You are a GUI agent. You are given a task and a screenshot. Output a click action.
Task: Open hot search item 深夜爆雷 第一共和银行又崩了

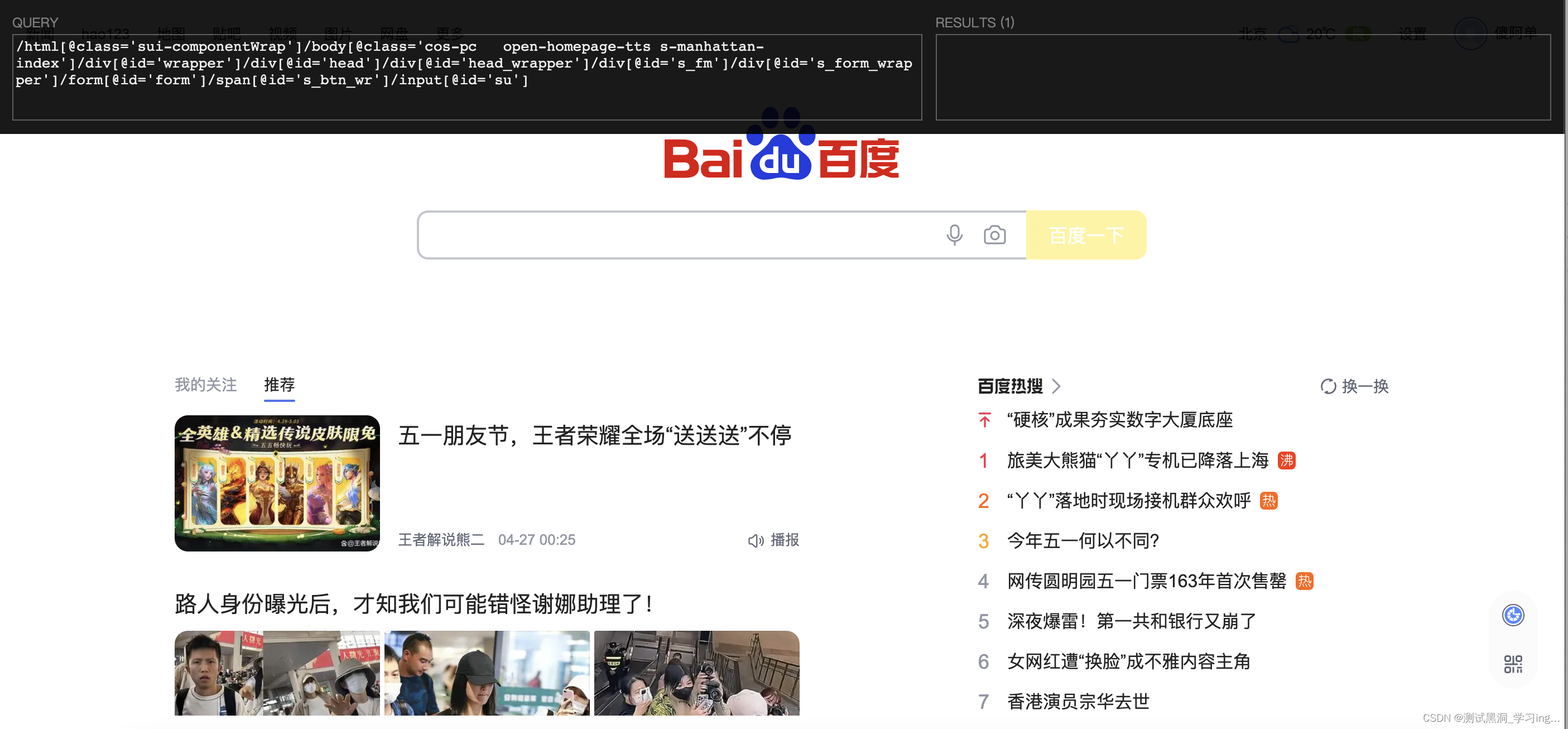click(x=1131, y=621)
